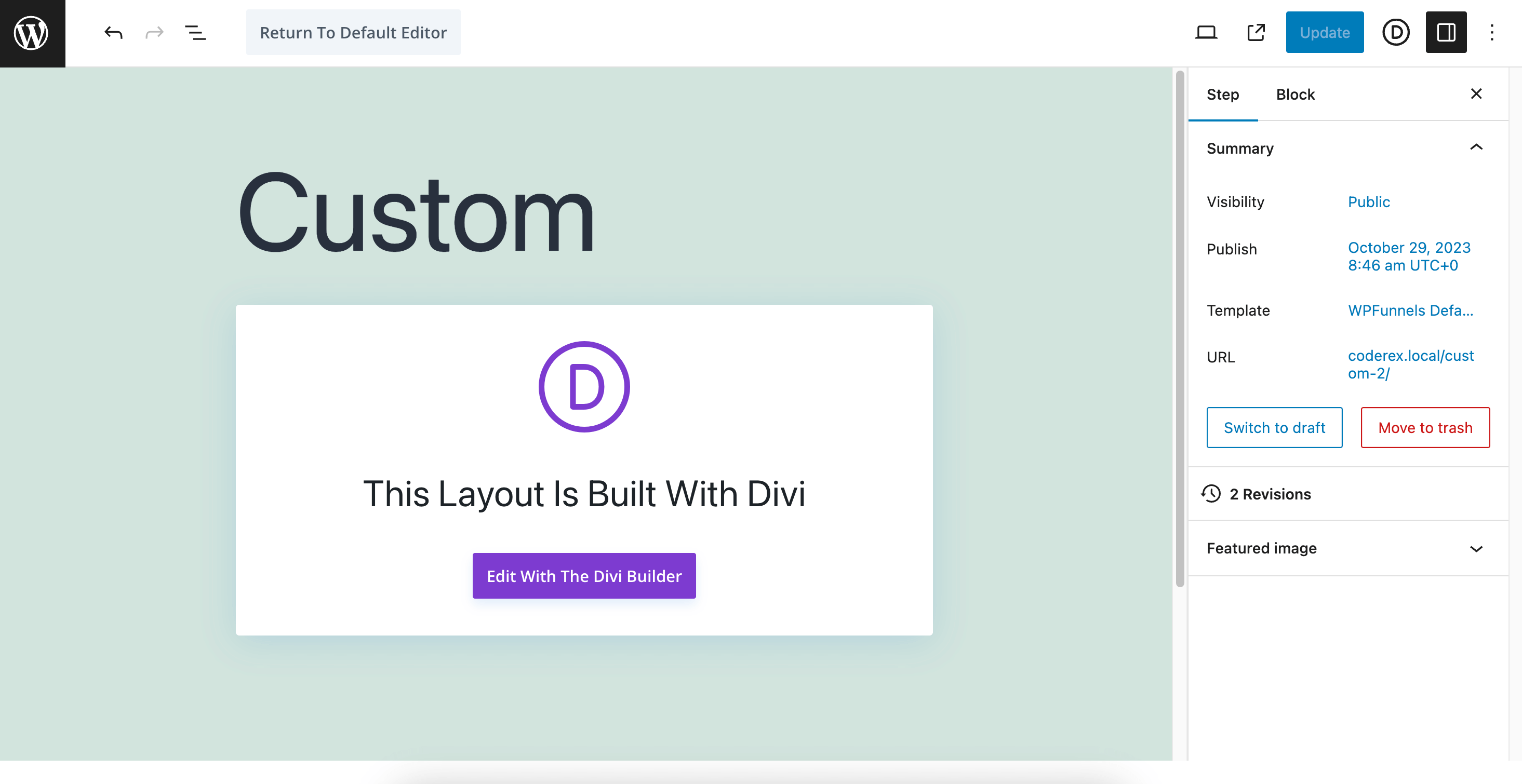Image resolution: width=1522 pixels, height=784 pixels.
Task: Click the Visibility label
Action: click(1235, 202)
